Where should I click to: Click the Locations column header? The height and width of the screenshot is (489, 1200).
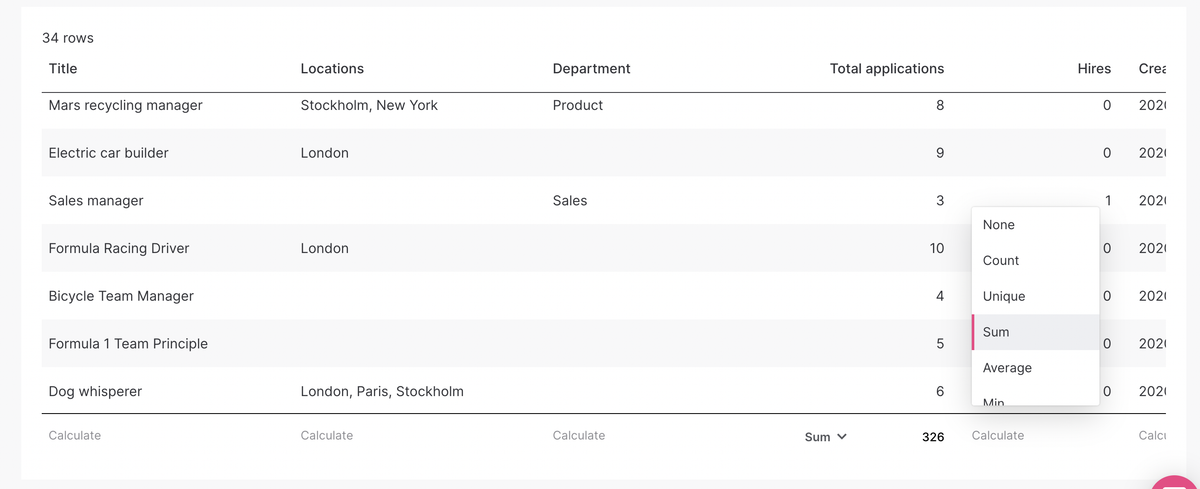[332, 69]
